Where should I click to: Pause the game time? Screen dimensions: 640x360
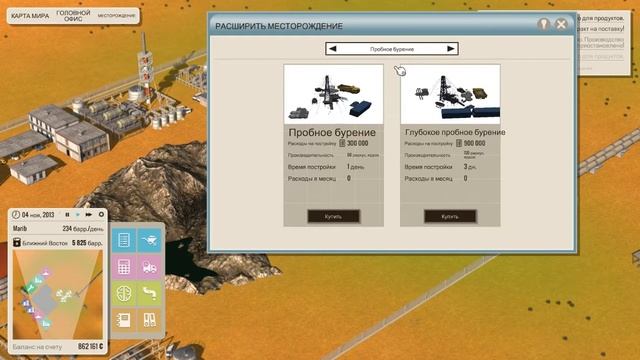[x=67, y=215]
